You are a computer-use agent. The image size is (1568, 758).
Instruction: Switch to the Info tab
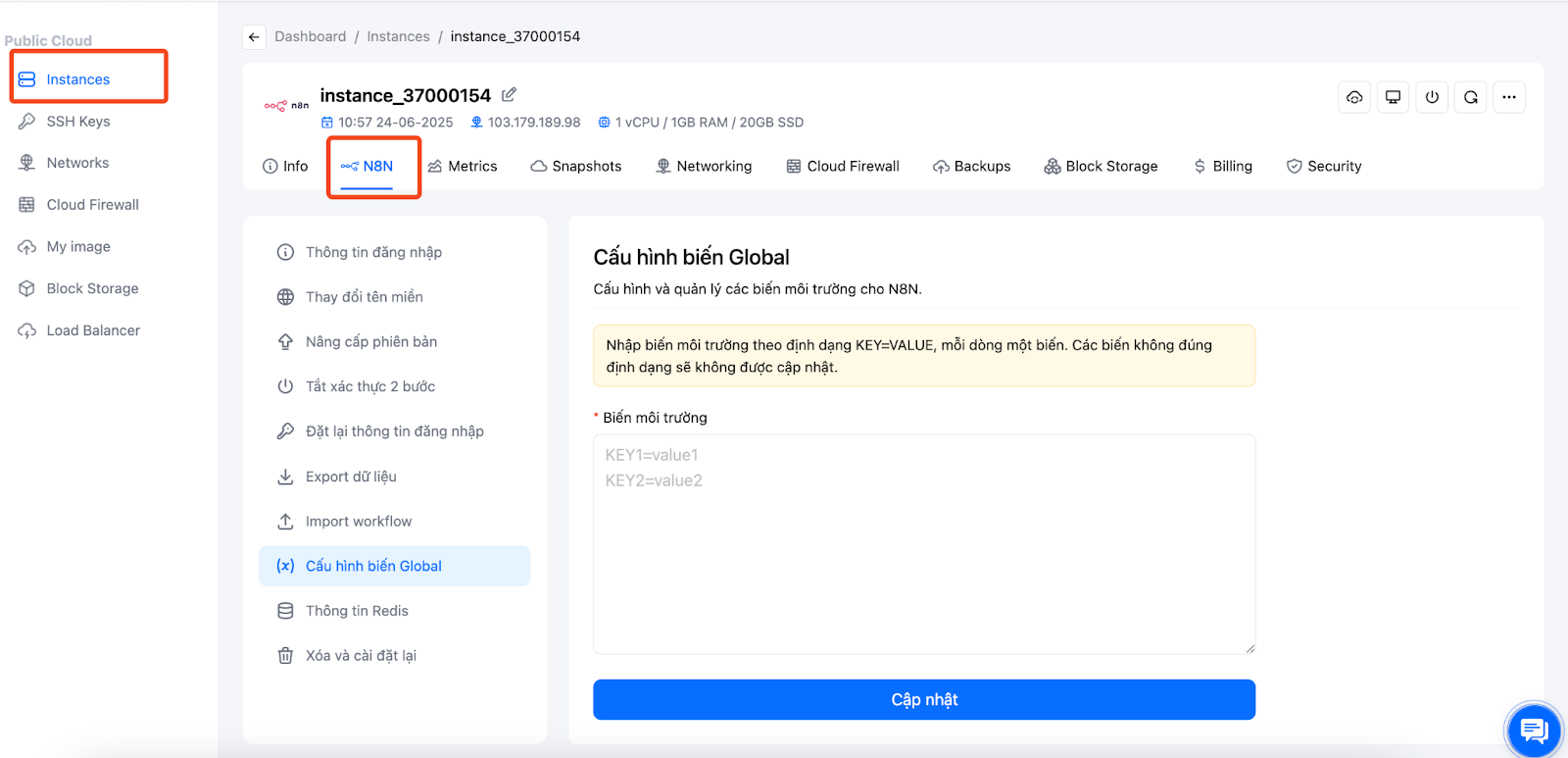pyautogui.click(x=285, y=166)
